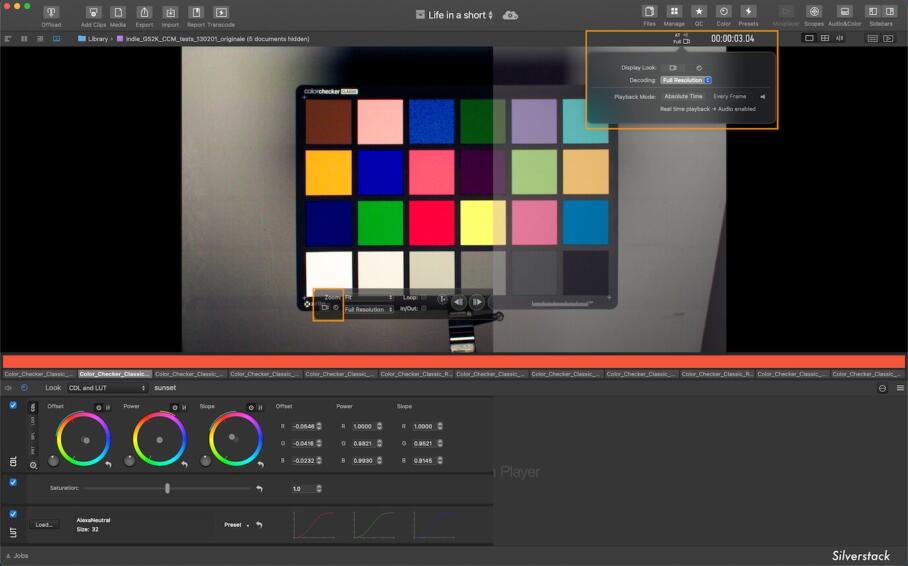Reset the Slope wheel
The height and width of the screenshot is (566, 908).
[260, 465]
